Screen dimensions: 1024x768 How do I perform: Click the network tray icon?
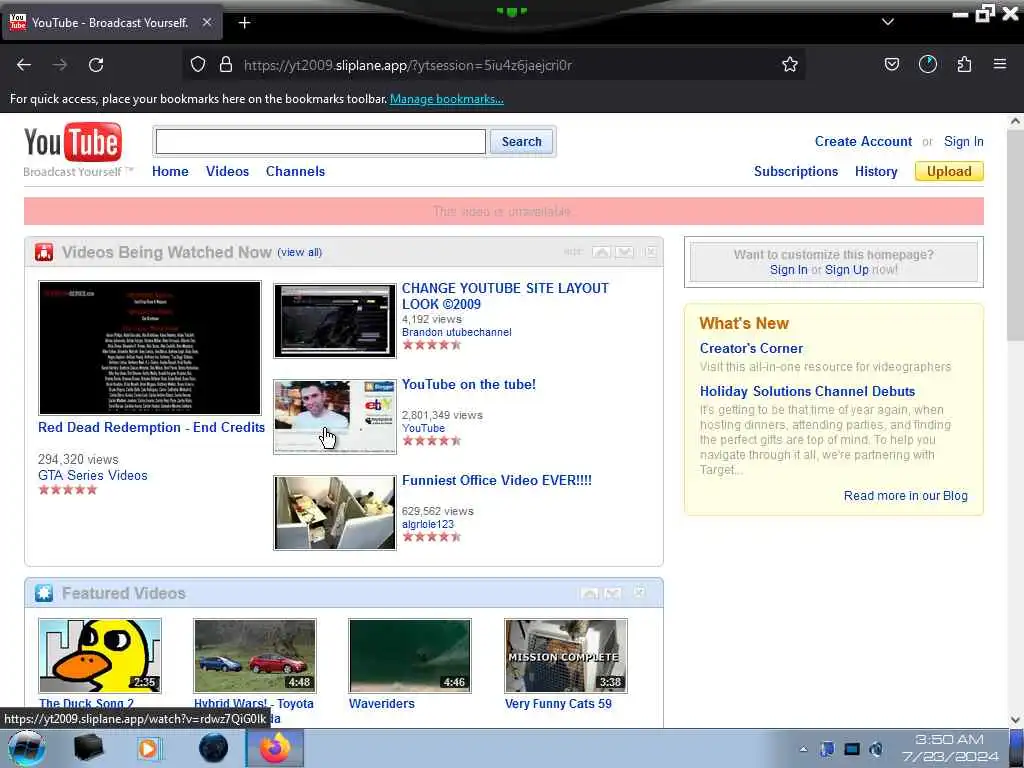tap(852, 749)
